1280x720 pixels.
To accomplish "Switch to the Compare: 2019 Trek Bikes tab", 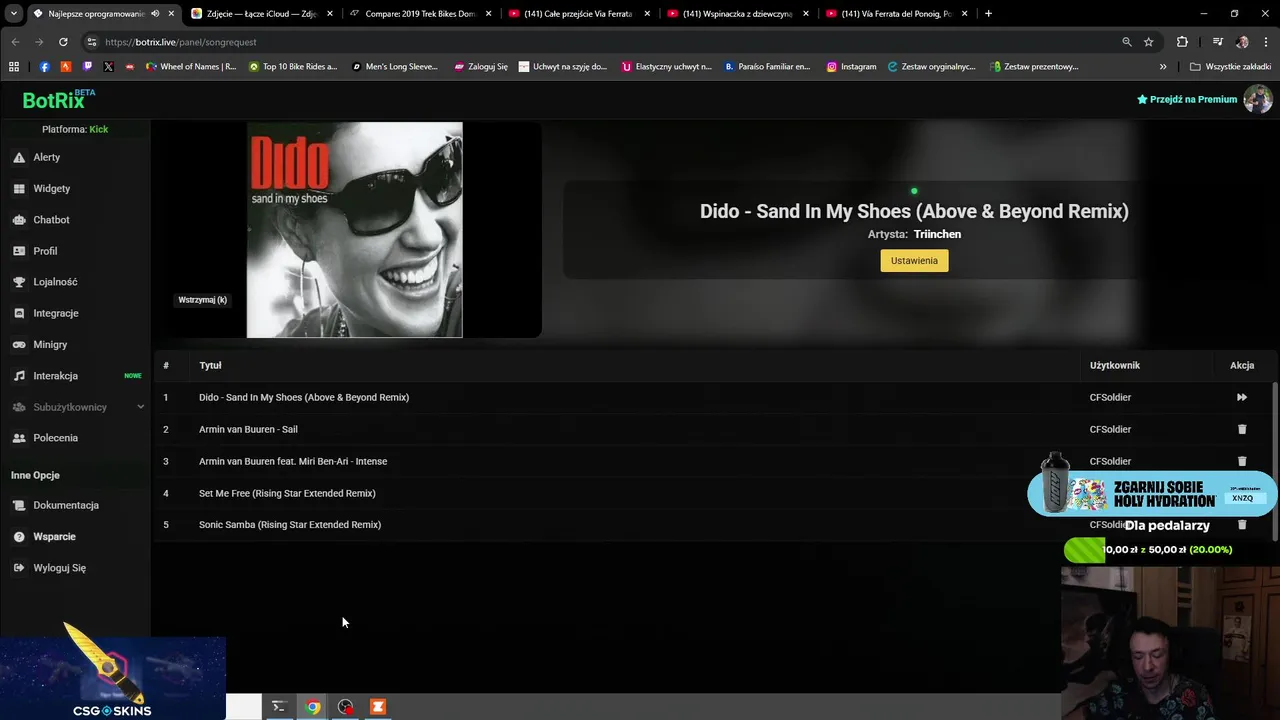I will 420,14.
